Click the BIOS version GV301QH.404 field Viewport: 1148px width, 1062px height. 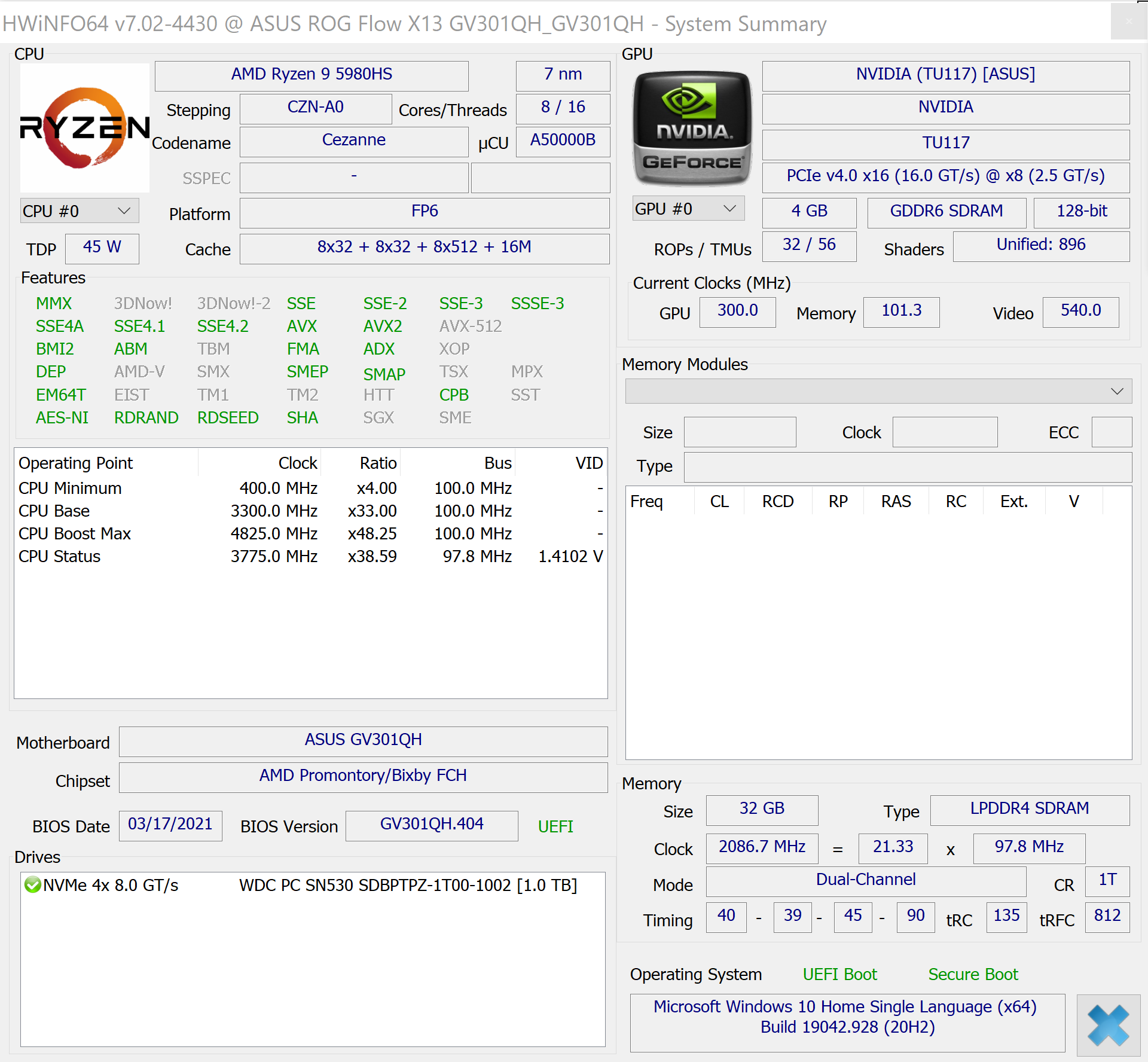tap(432, 826)
